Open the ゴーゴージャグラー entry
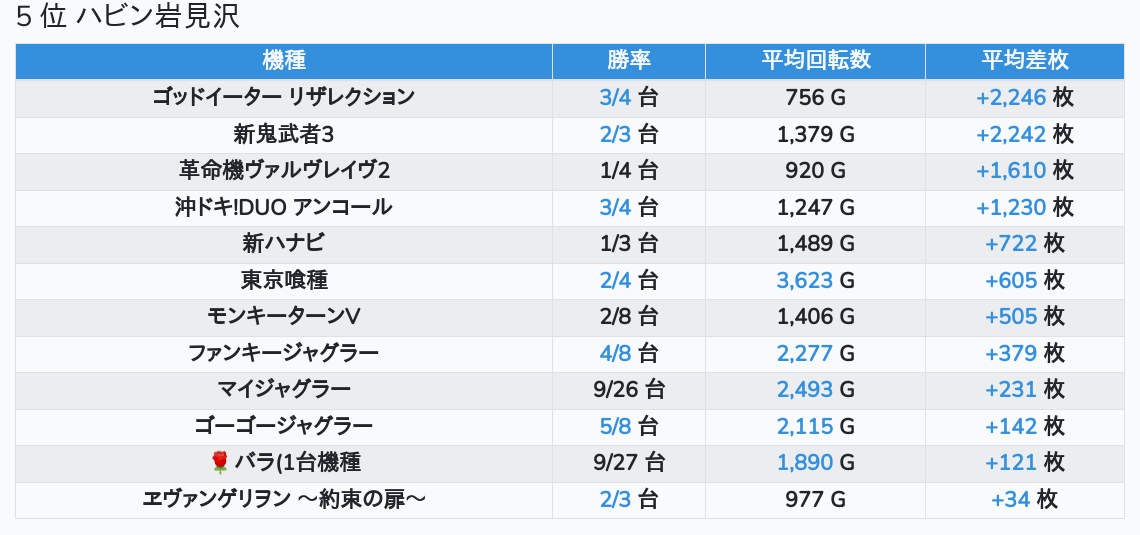The height and width of the screenshot is (535, 1140). tap(284, 426)
